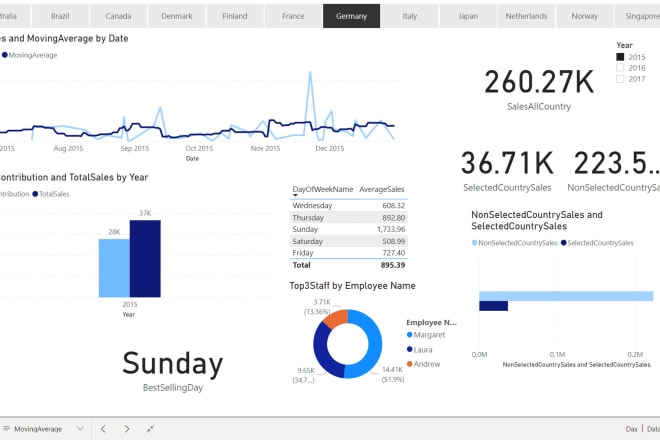Select the Canada country tab
The height and width of the screenshot is (440, 660).
coord(118,16)
